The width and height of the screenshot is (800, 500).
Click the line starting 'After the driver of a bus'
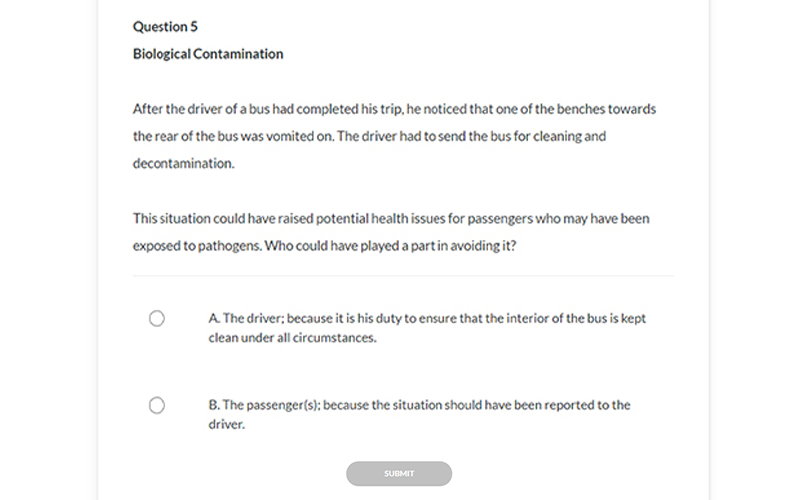(394, 109)
